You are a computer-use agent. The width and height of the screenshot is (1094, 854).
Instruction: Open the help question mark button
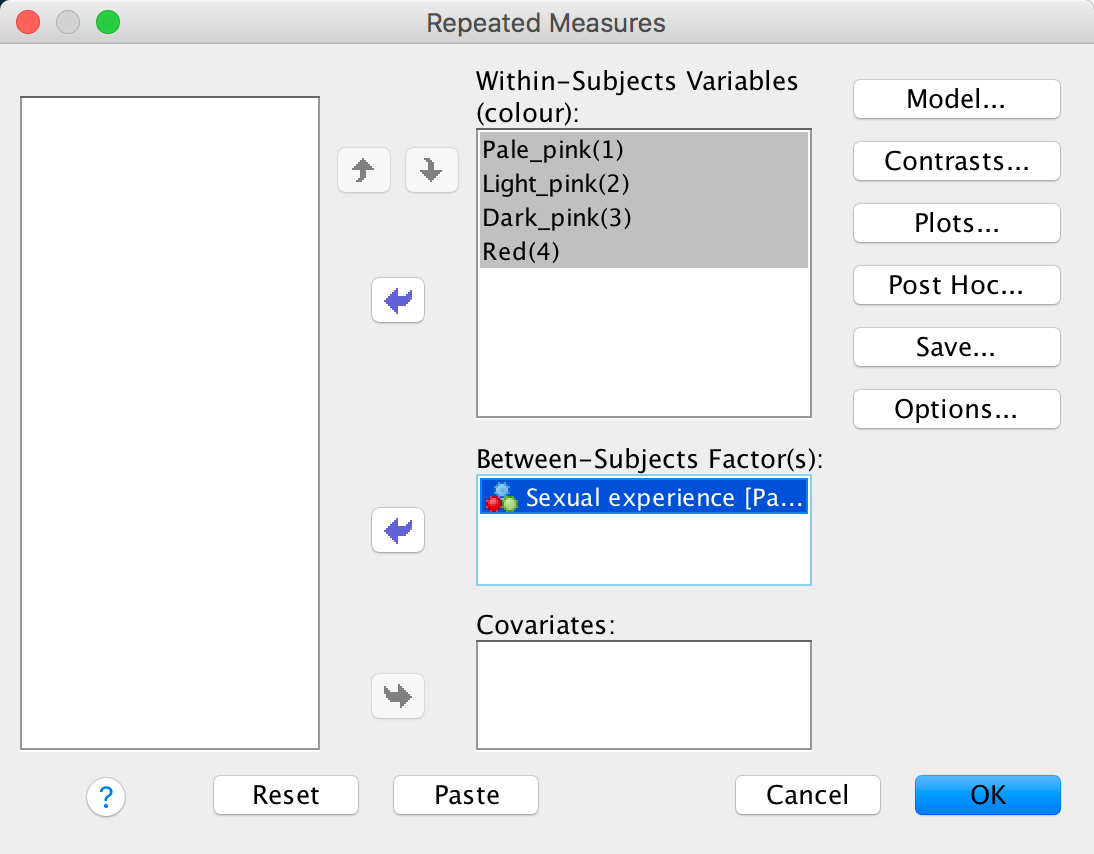tap(106, 797)
